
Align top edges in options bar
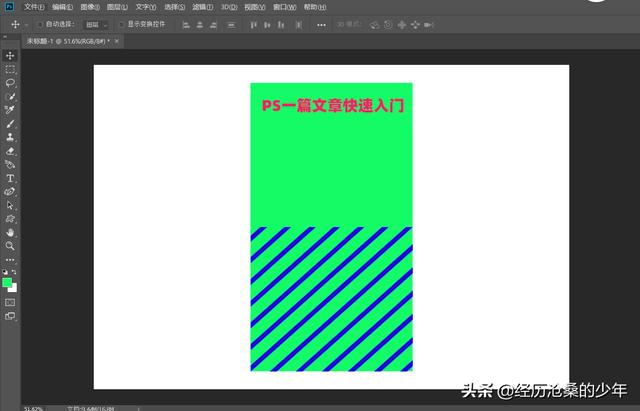tap(253, 25)
